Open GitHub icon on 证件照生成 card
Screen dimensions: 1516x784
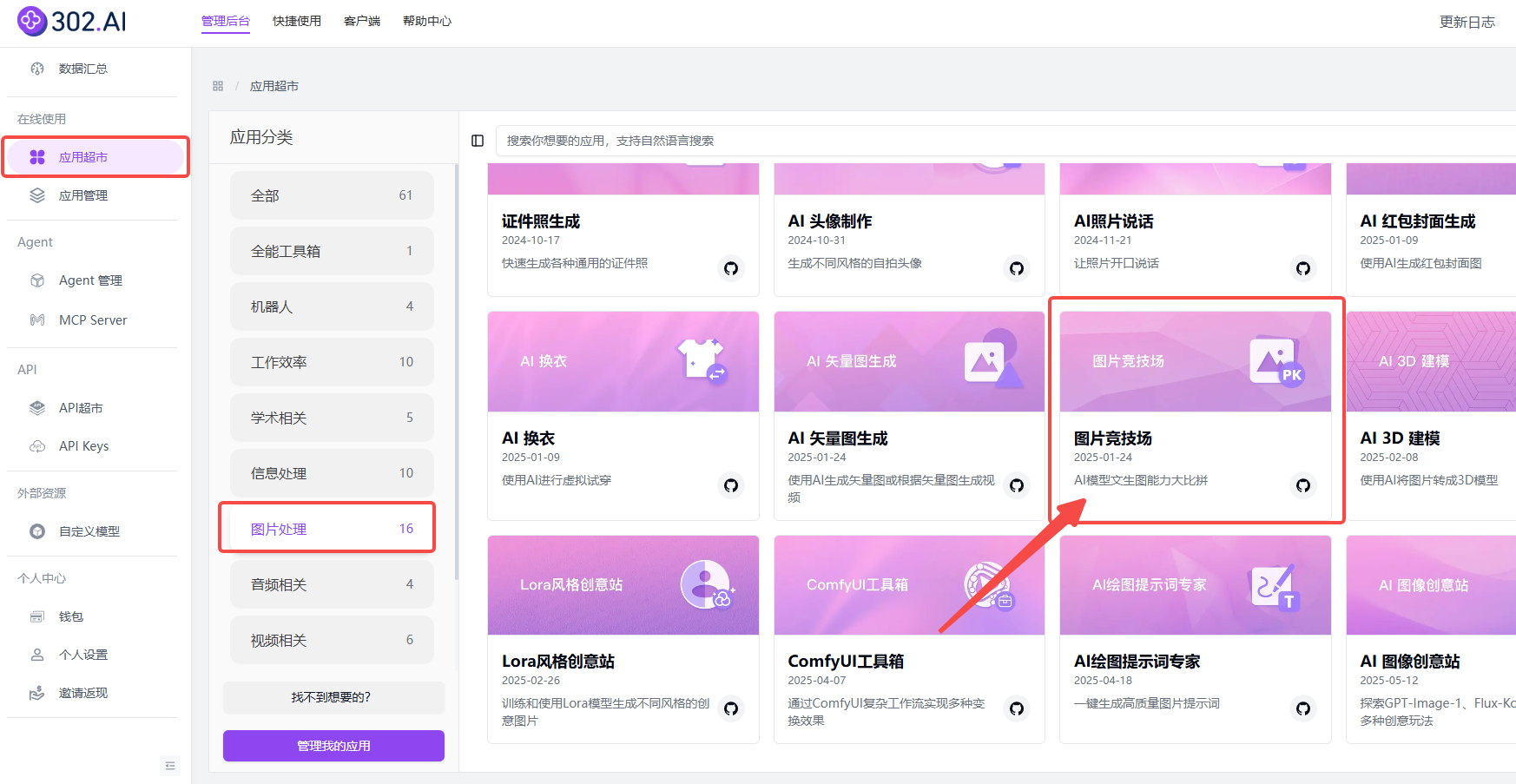(731, 268)
